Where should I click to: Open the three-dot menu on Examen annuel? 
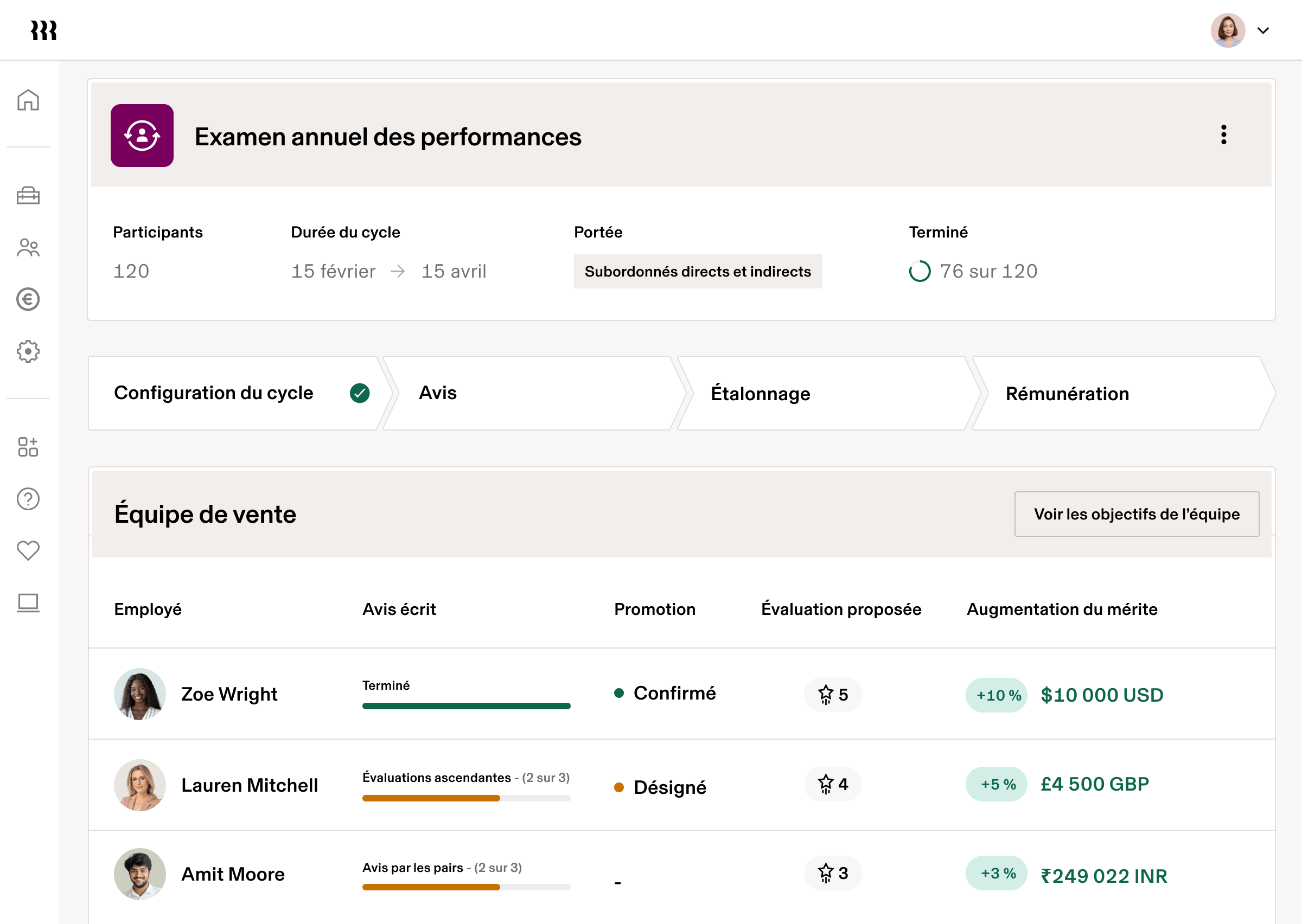1224,136
